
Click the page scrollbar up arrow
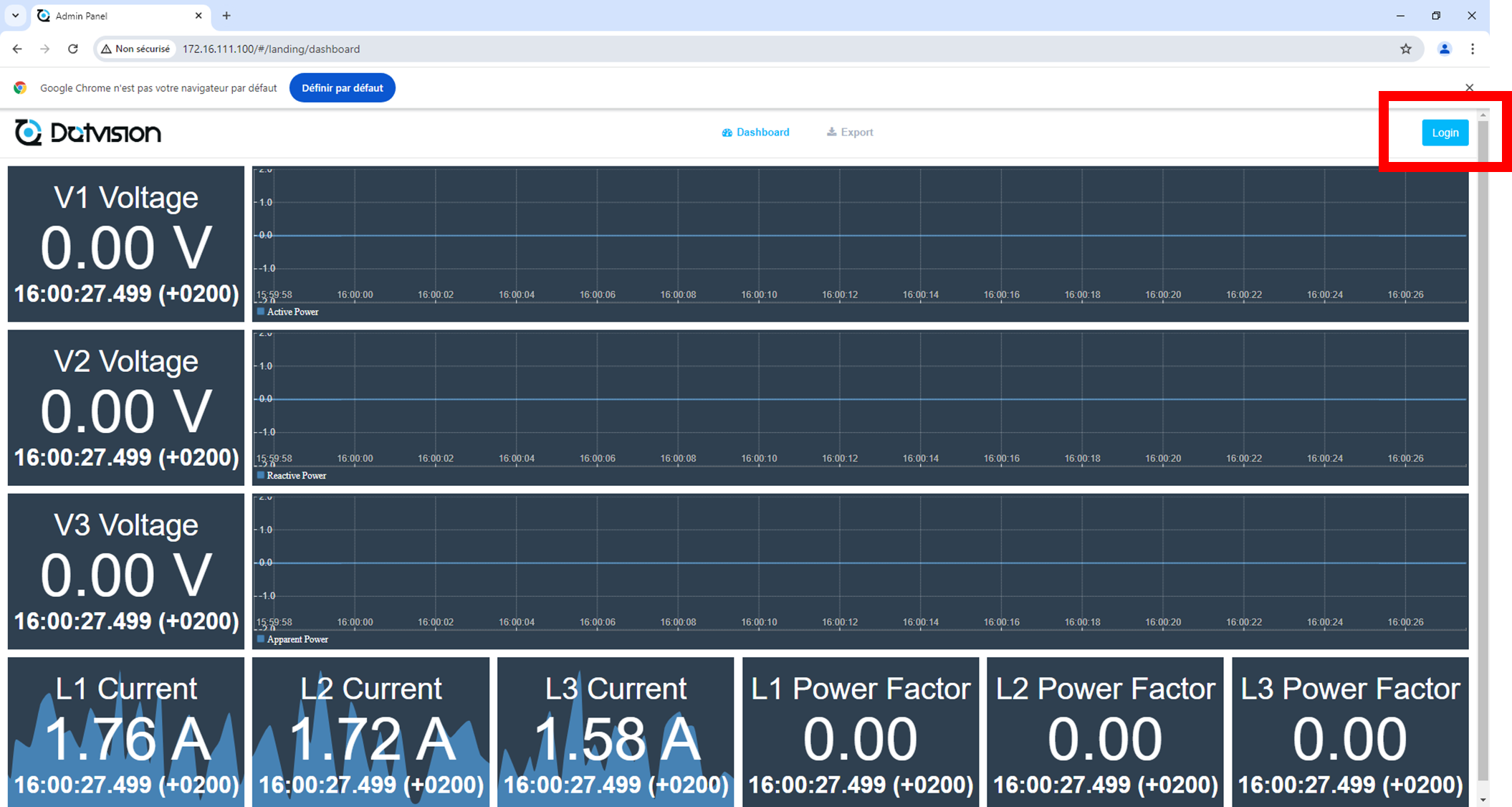click(1483, 115)
